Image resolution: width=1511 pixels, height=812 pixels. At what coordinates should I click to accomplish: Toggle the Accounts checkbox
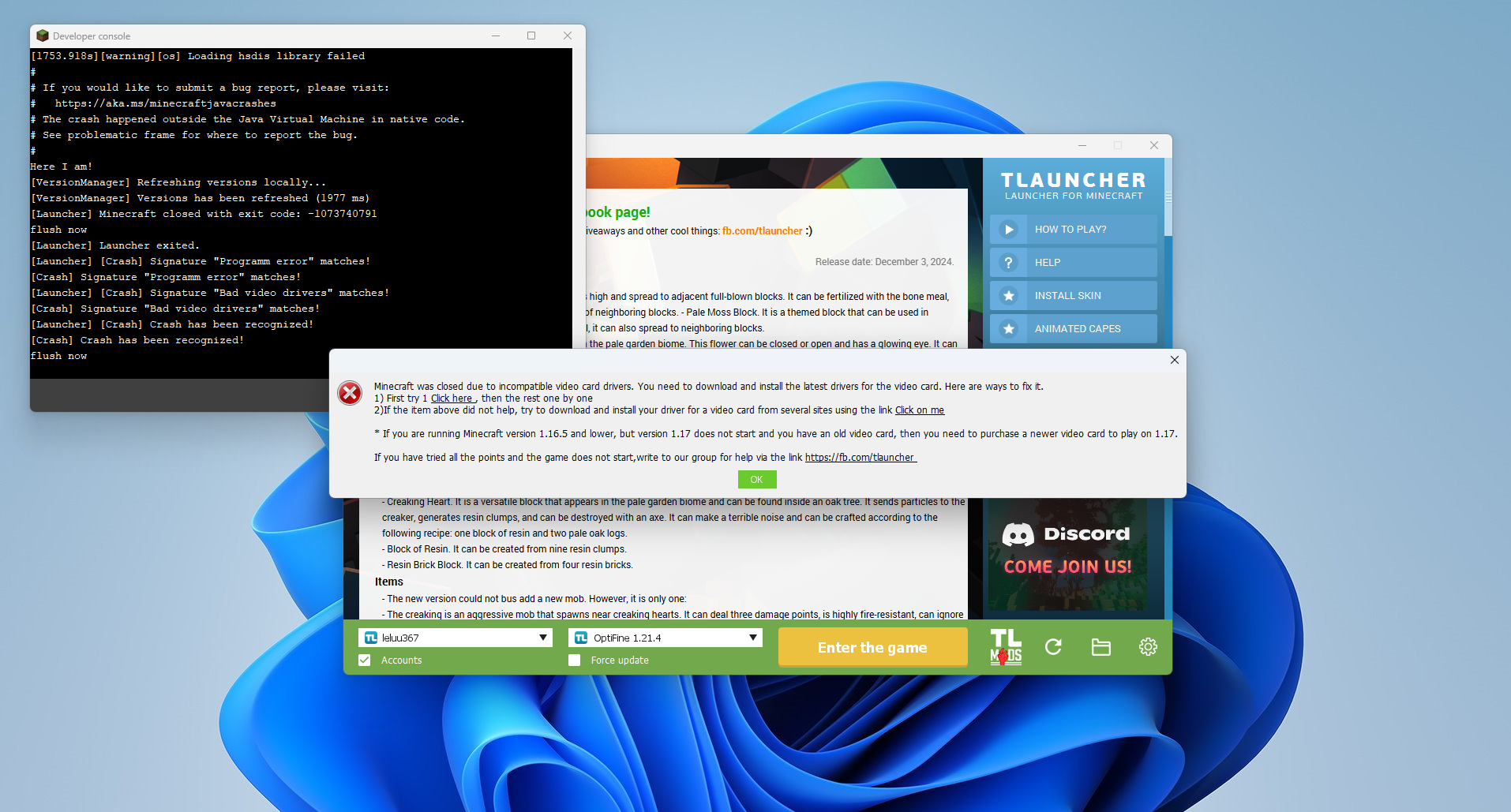(x=365, y=660)
